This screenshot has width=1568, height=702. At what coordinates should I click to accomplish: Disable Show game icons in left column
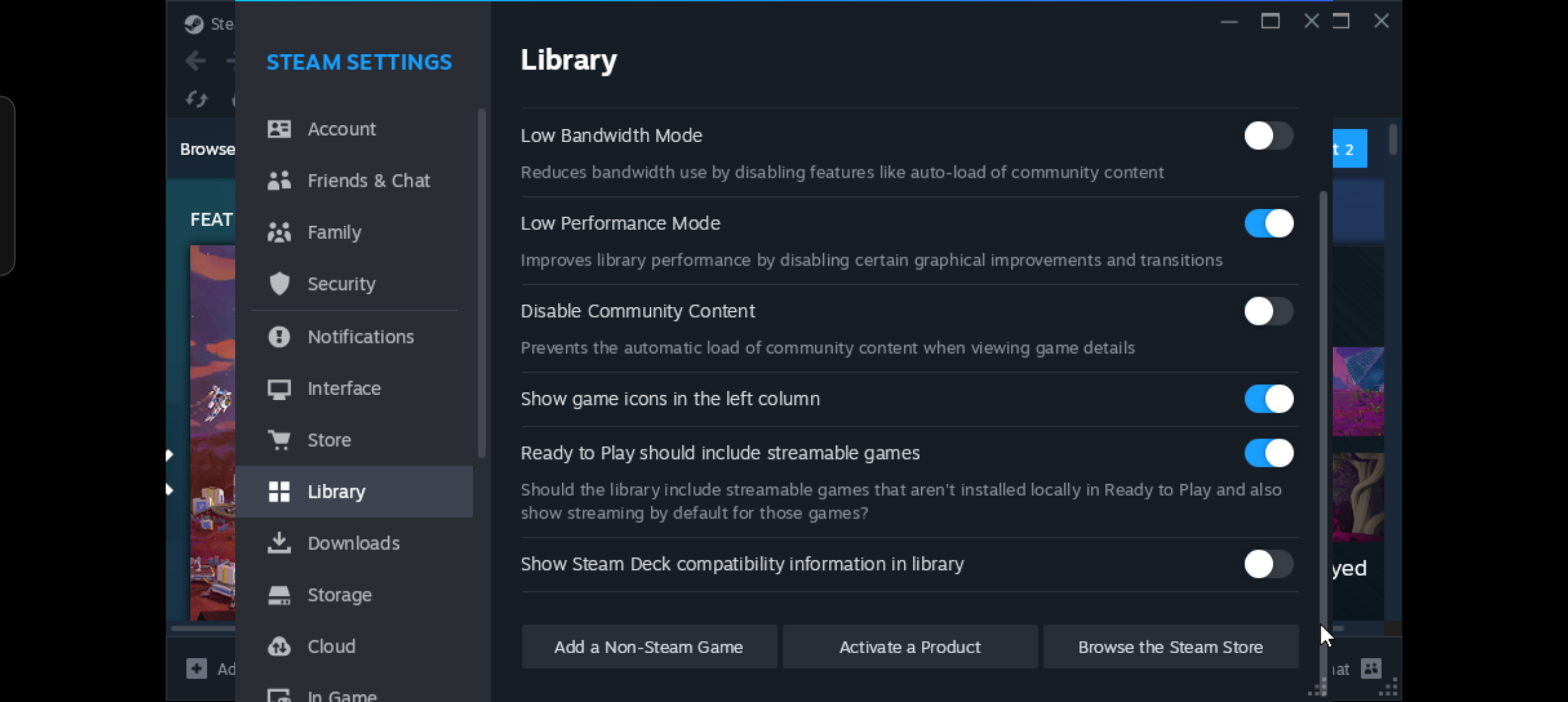[x=1268, y=399]
